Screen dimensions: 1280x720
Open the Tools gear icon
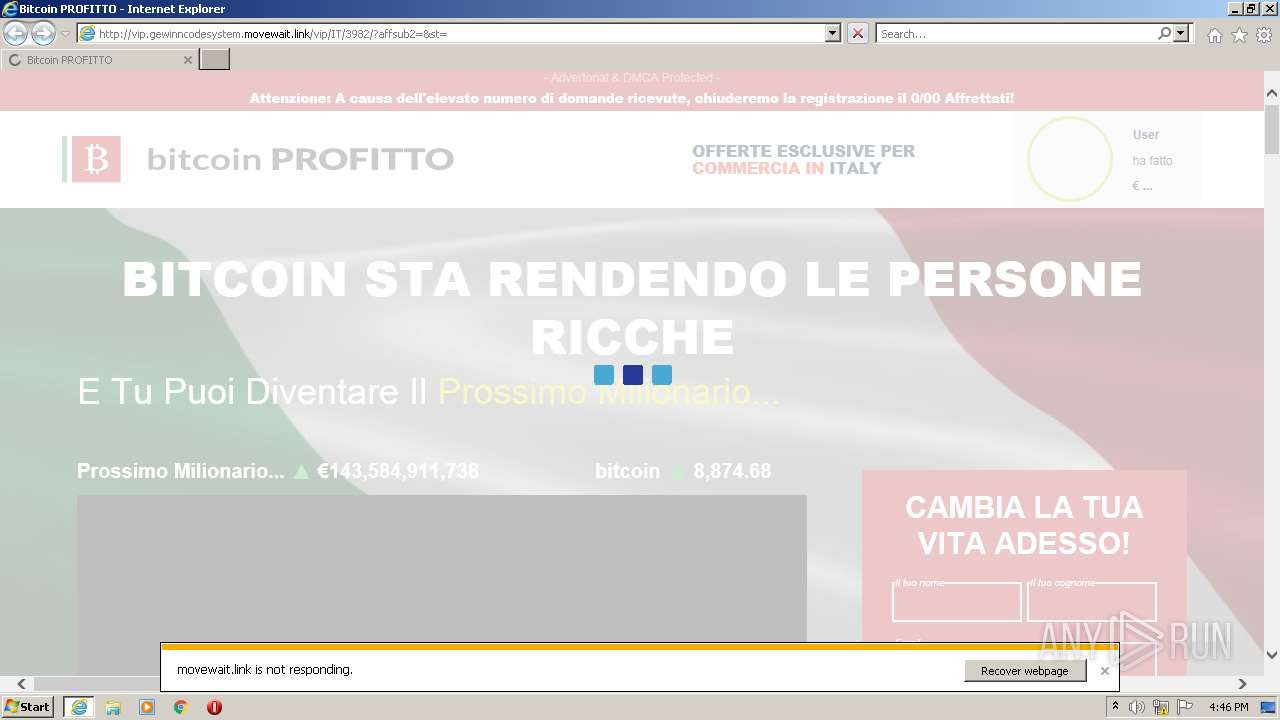pyautogui.click(x=1264, y=35)
